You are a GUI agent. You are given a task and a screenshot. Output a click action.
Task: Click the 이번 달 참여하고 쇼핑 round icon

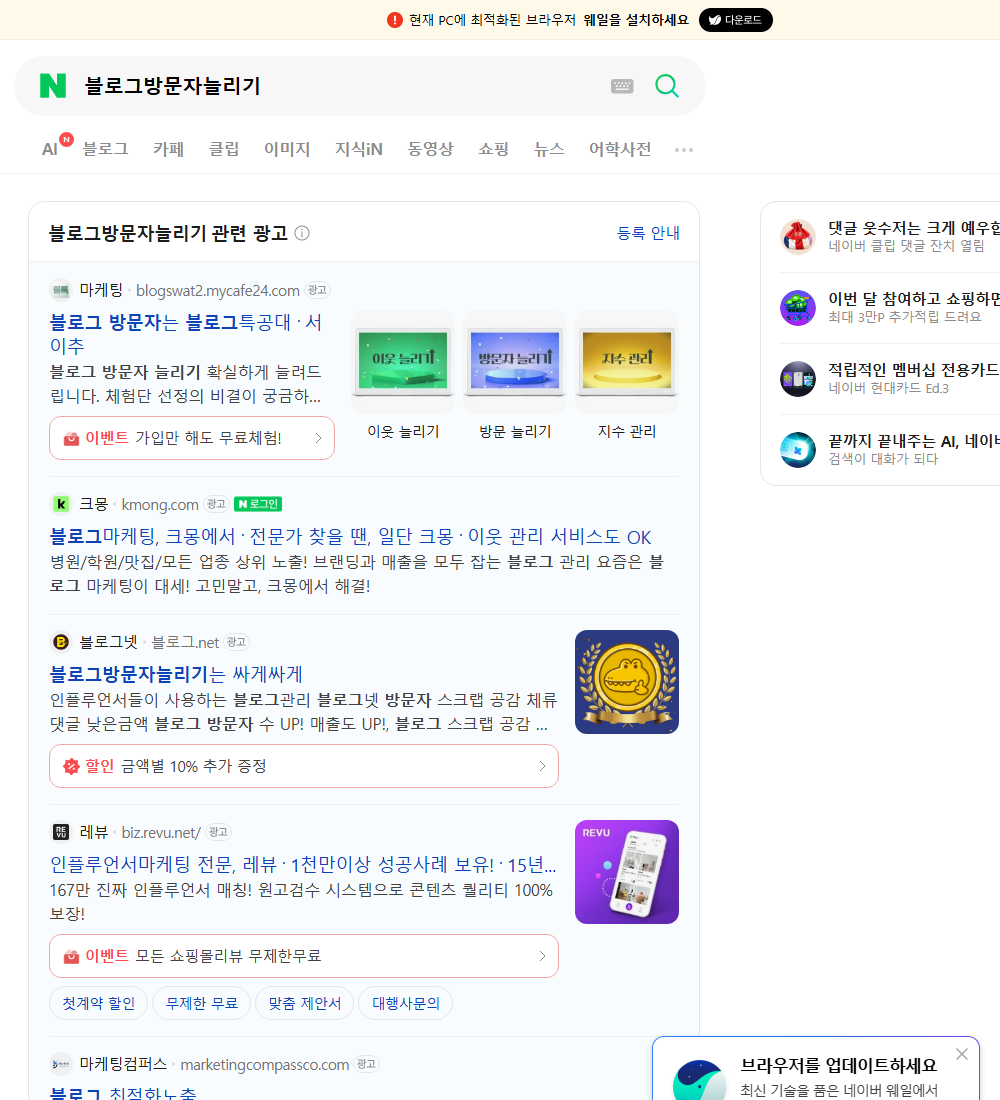[x=798, y=307]
